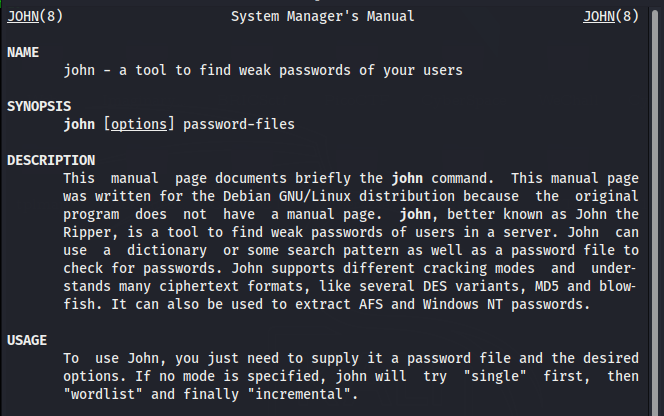Image resolution: width=664 pixels, height=416 pixels.
Task: Select the SYNOPSIS section heading
Action: pyautogui.click(x=39, y=106)
